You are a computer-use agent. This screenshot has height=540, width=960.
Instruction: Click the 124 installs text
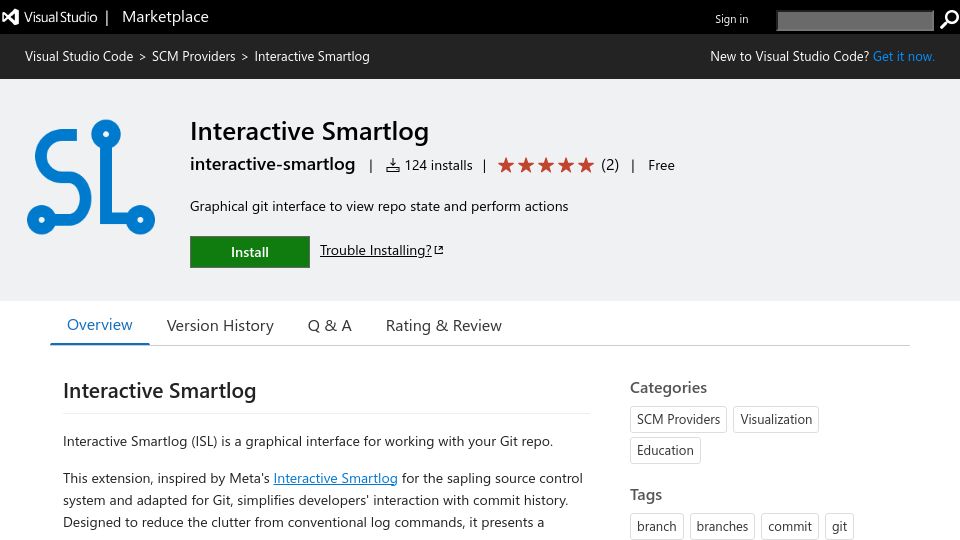pyautogui.click(x=438, y=165)
